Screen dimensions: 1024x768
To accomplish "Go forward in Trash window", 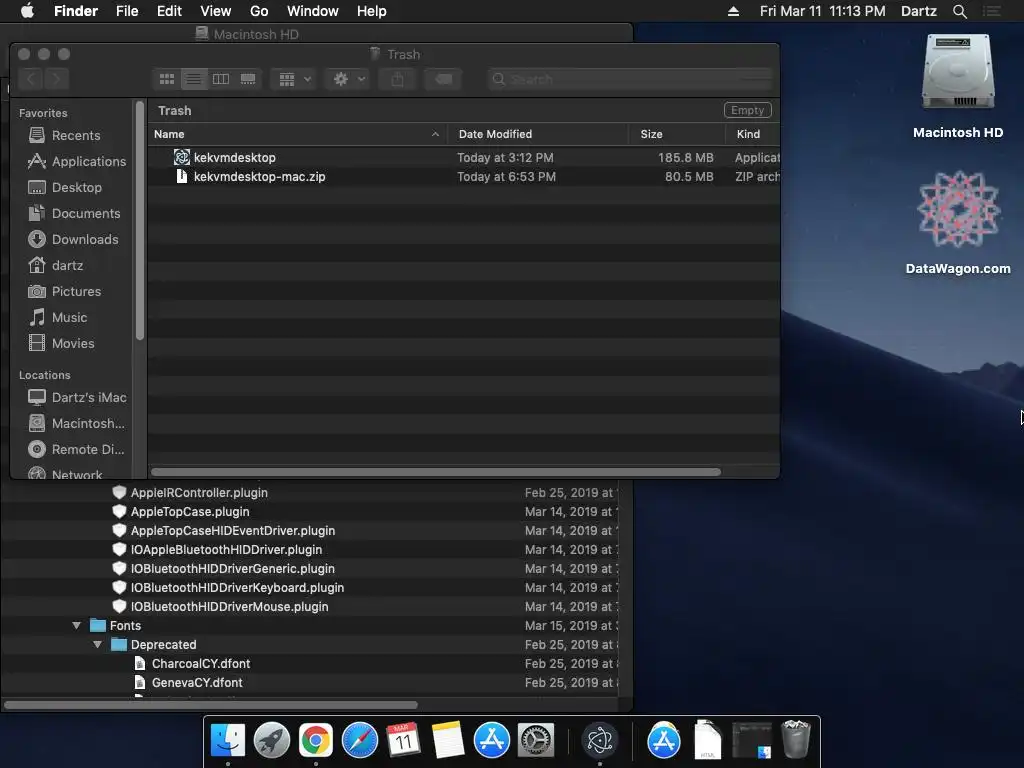I will point(57,79).
